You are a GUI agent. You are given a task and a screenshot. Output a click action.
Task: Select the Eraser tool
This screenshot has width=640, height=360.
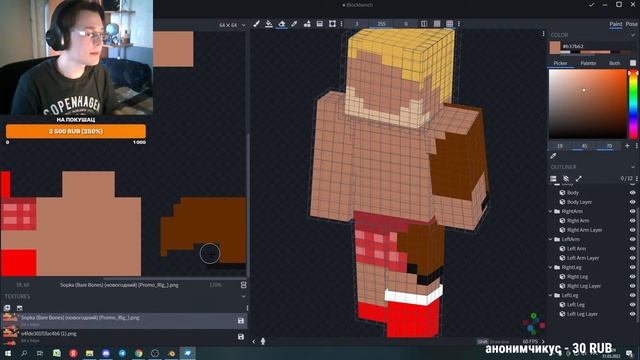coord(282,24)
